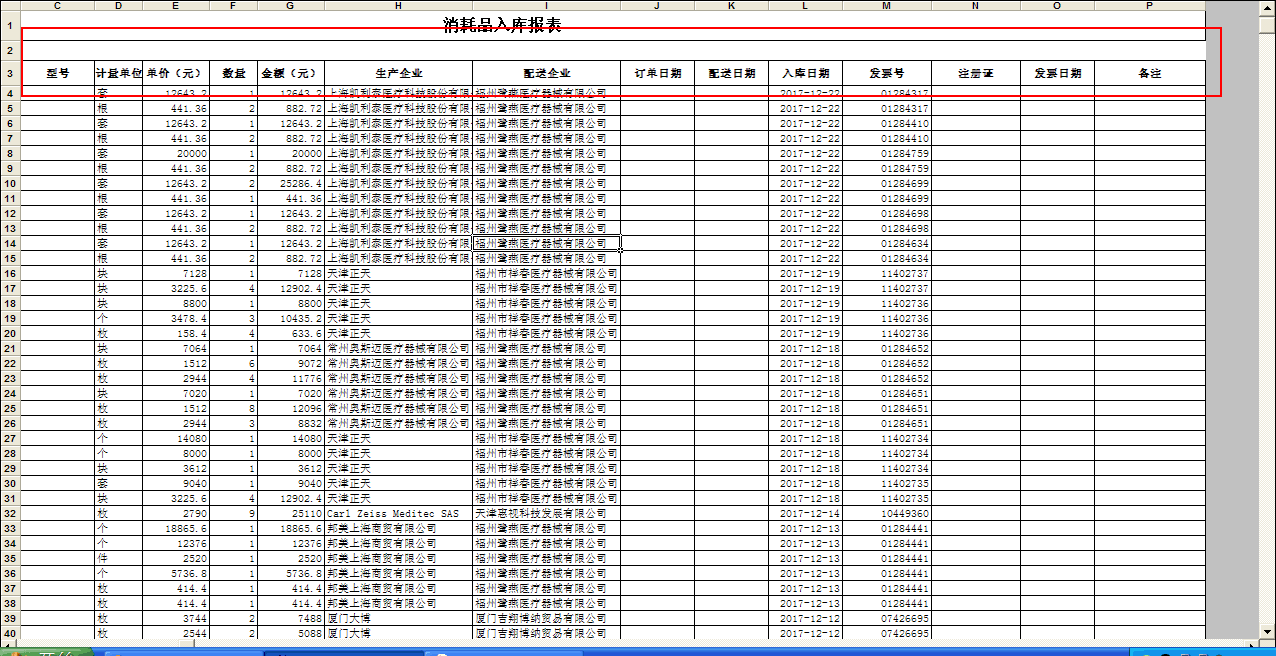1276x656 pixels.
Task: Select column I header
Action: click(546, 6)
